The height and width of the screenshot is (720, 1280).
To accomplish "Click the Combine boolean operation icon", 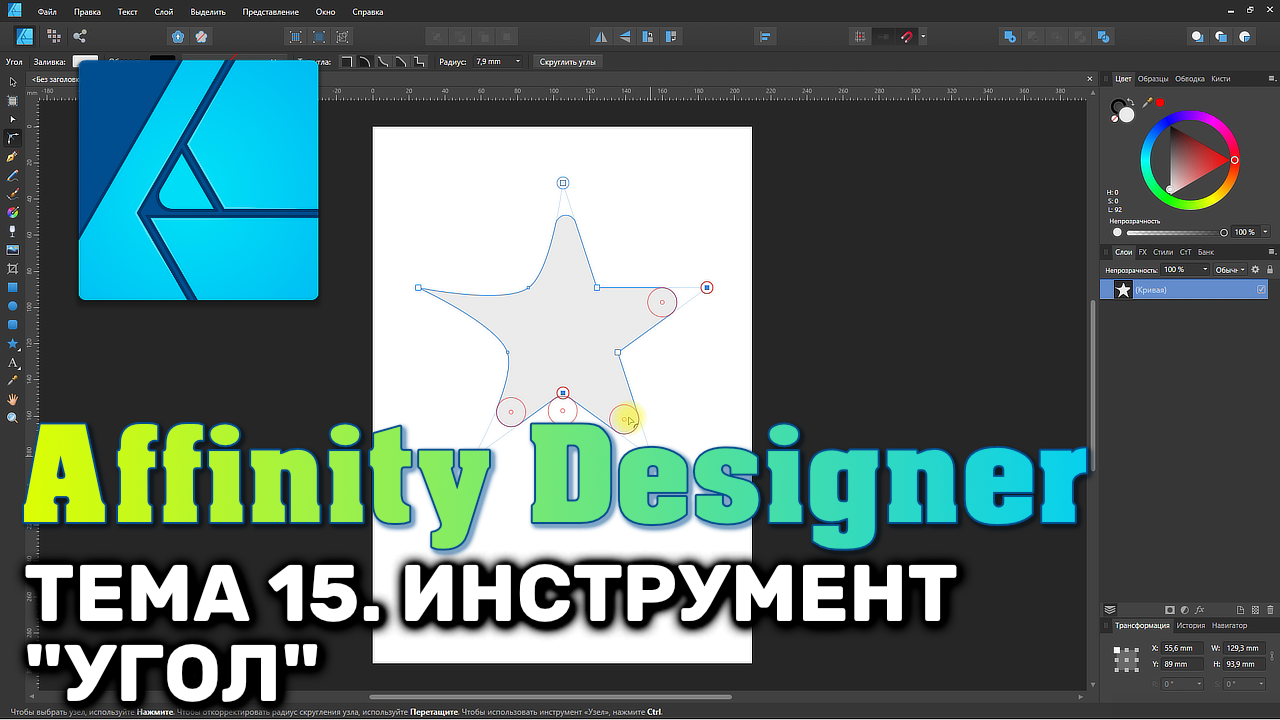I will point(1103,37).
